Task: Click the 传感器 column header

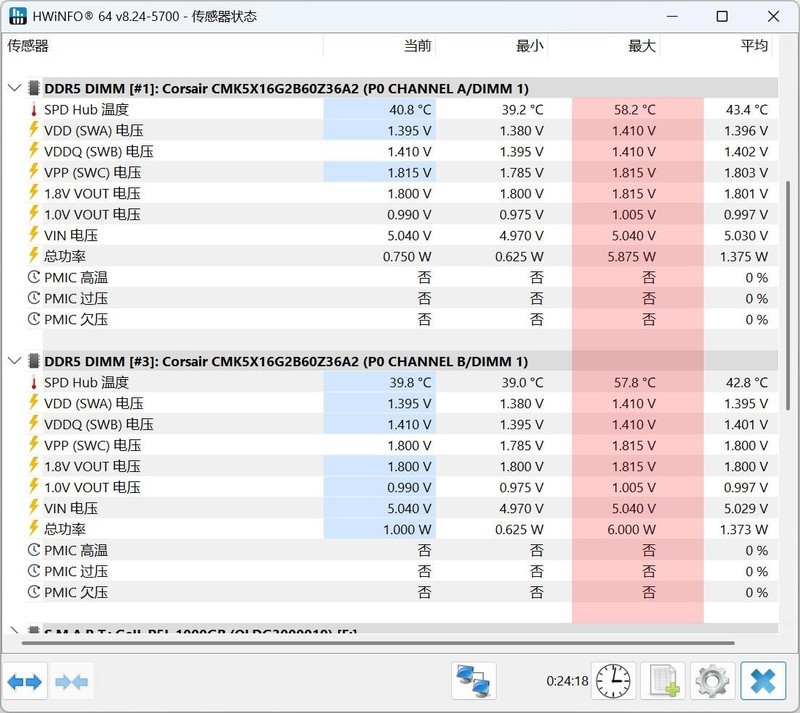Action: (28, 46)
